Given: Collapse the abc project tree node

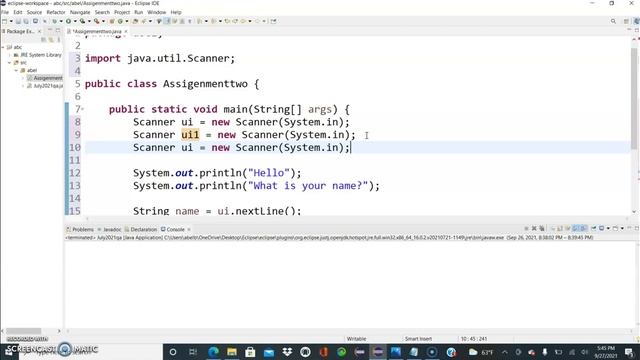Looking at the screenshot, I should [x=3, y=47].
